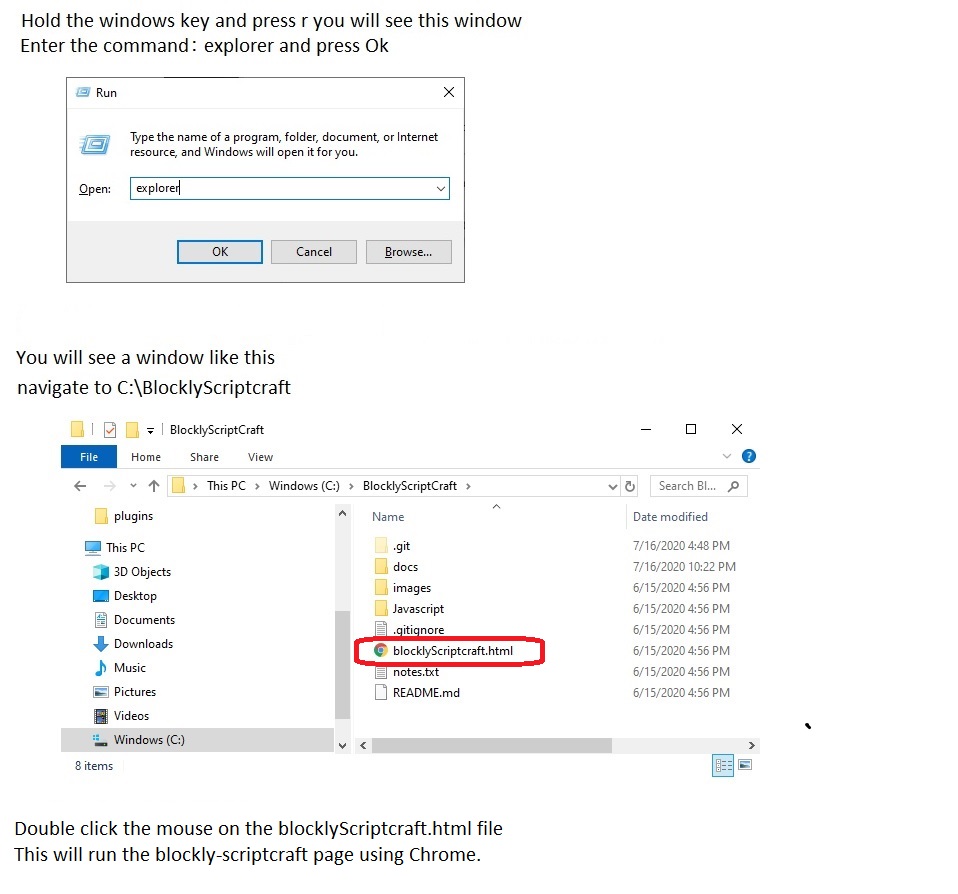Viewport: 958px width, 894px height.
Task: Switch to the View ribbon tab
Action: coord(260,457)
